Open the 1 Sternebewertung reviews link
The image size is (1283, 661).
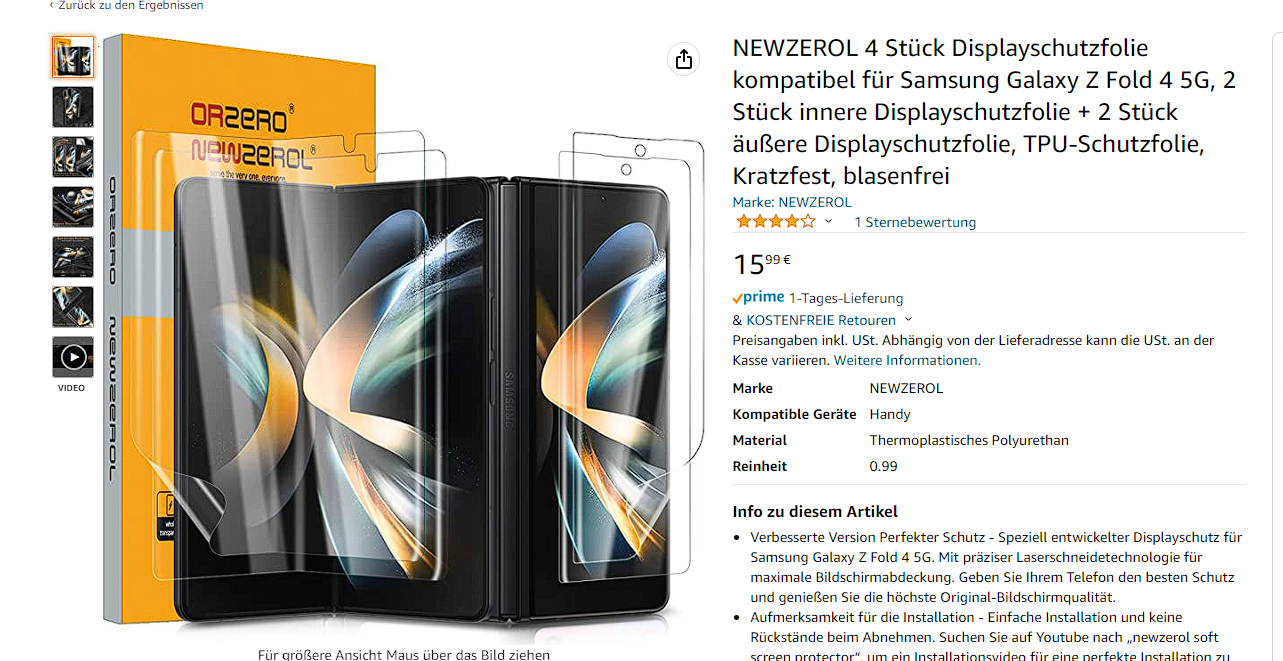pos(914,222)
